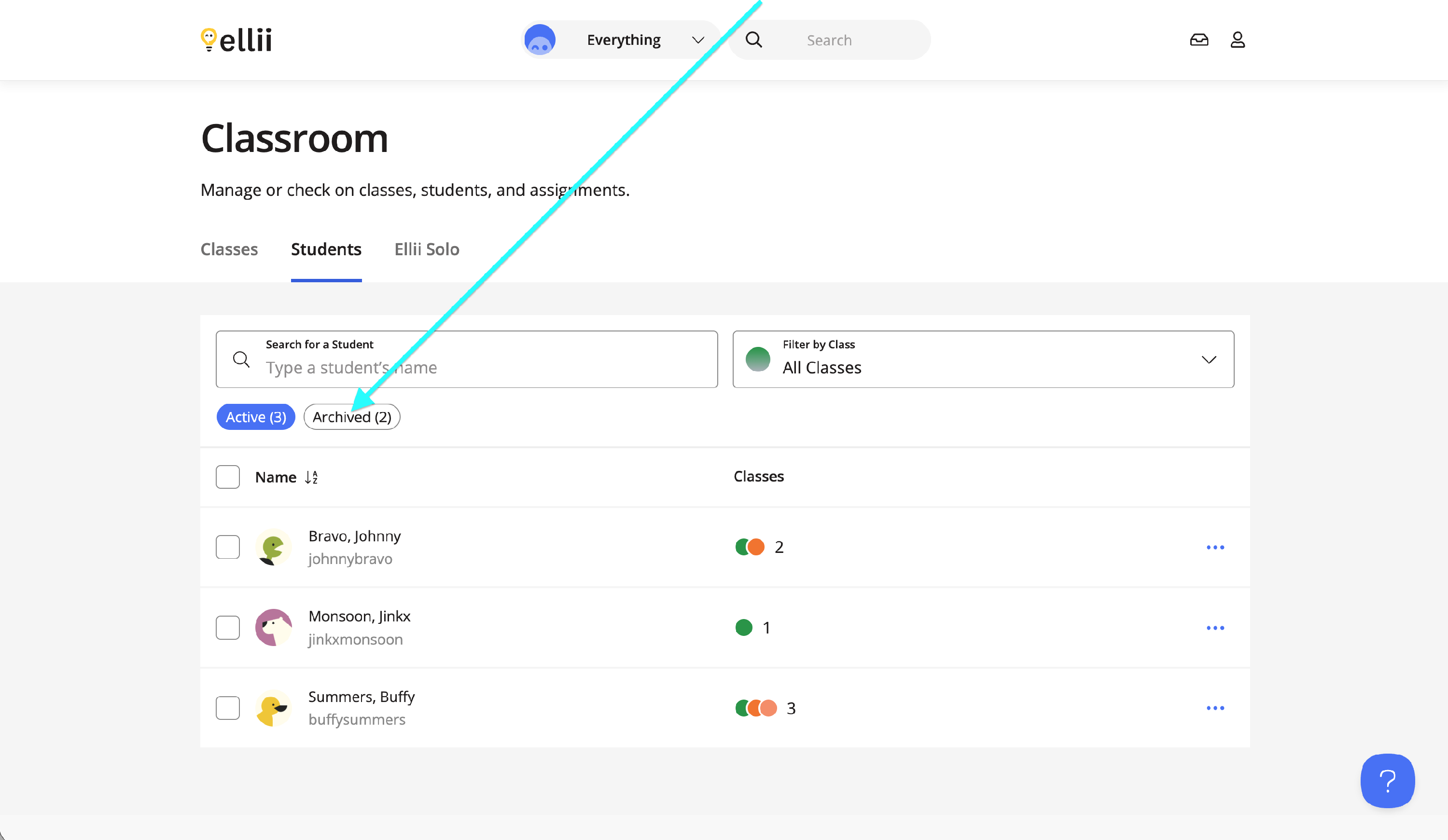Toggle the select-all students checkbox
The height and width of the screenshot is (840, 1448).
click(227, 477)
